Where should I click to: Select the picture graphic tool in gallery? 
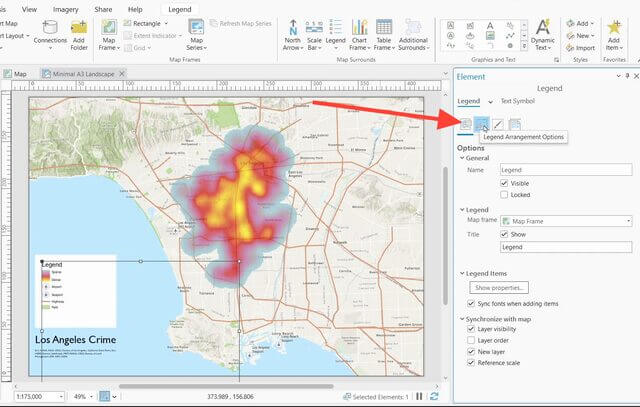point(490,36)
